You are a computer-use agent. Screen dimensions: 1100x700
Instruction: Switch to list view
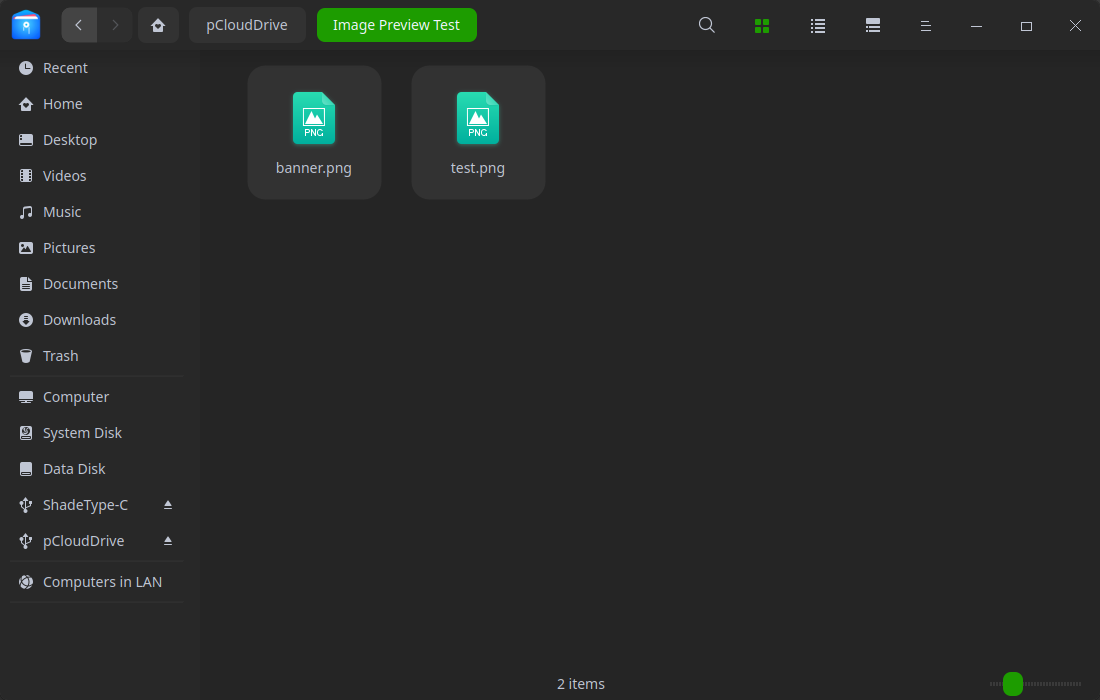[x=817, y=26]
